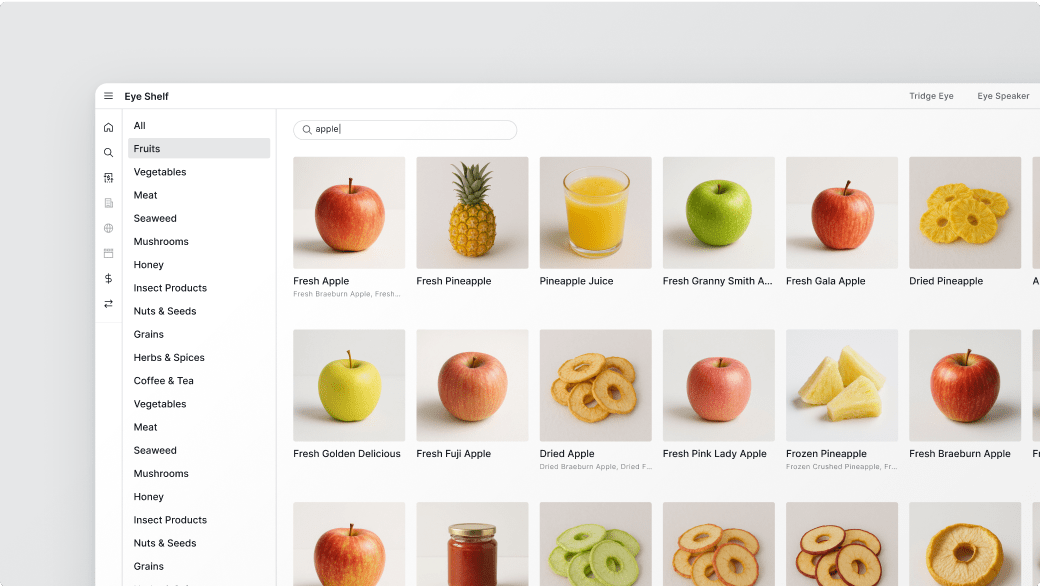
Task: Click the calendar-style icon in sidebar
Action: coord(108,253)
